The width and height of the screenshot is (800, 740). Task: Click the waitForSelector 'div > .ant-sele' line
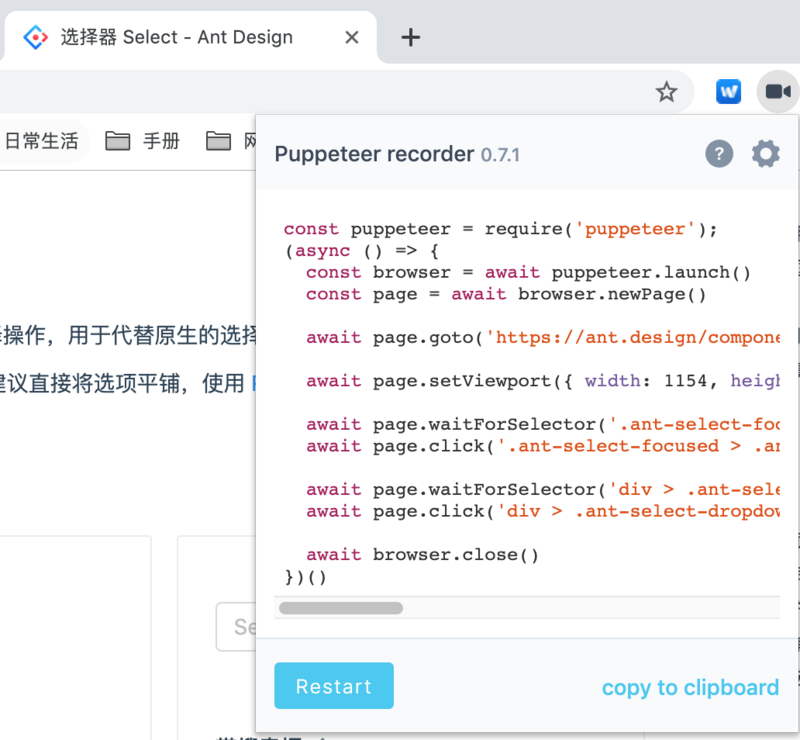(x=543, y=490)
